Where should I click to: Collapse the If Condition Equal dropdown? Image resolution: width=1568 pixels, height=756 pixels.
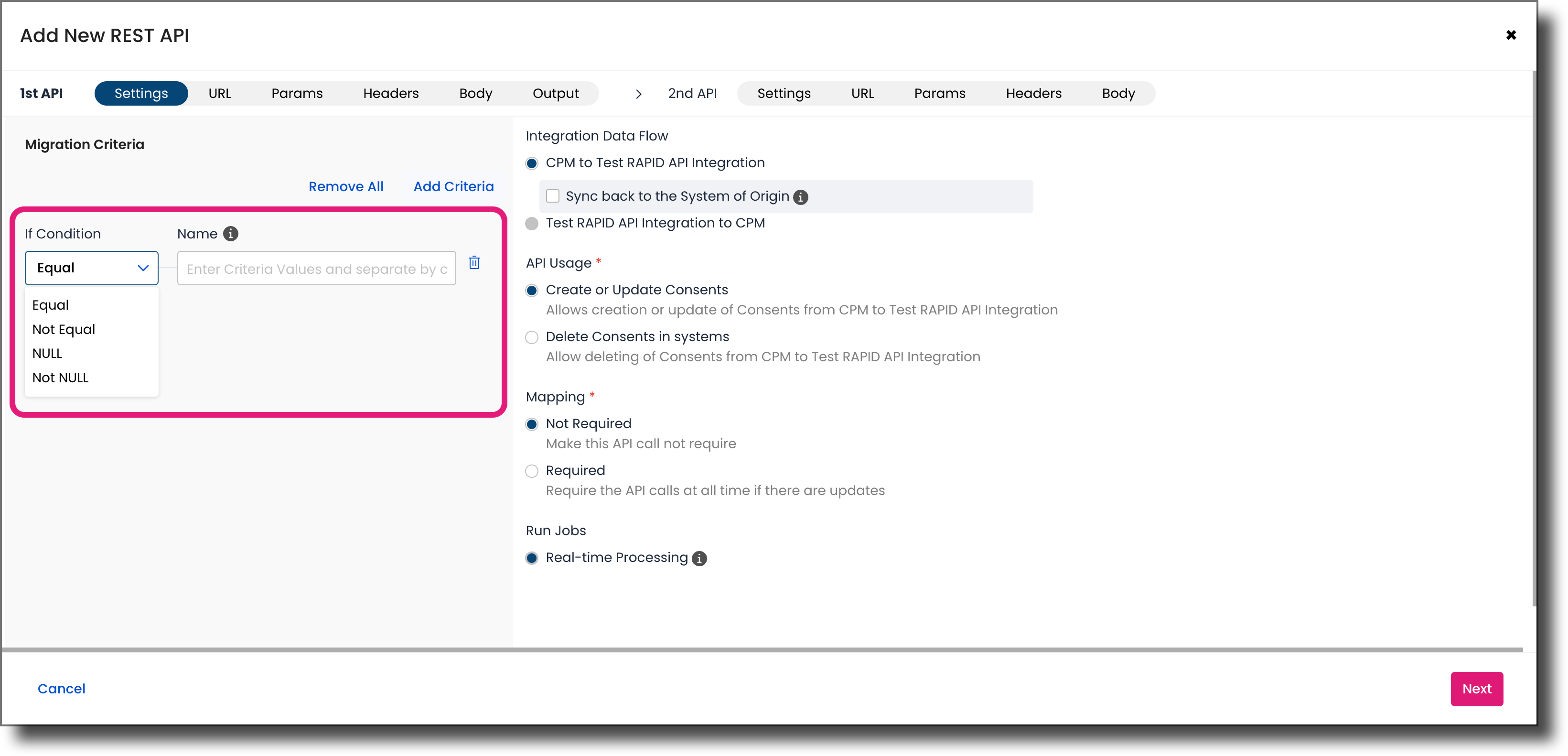tap(91, 268)
